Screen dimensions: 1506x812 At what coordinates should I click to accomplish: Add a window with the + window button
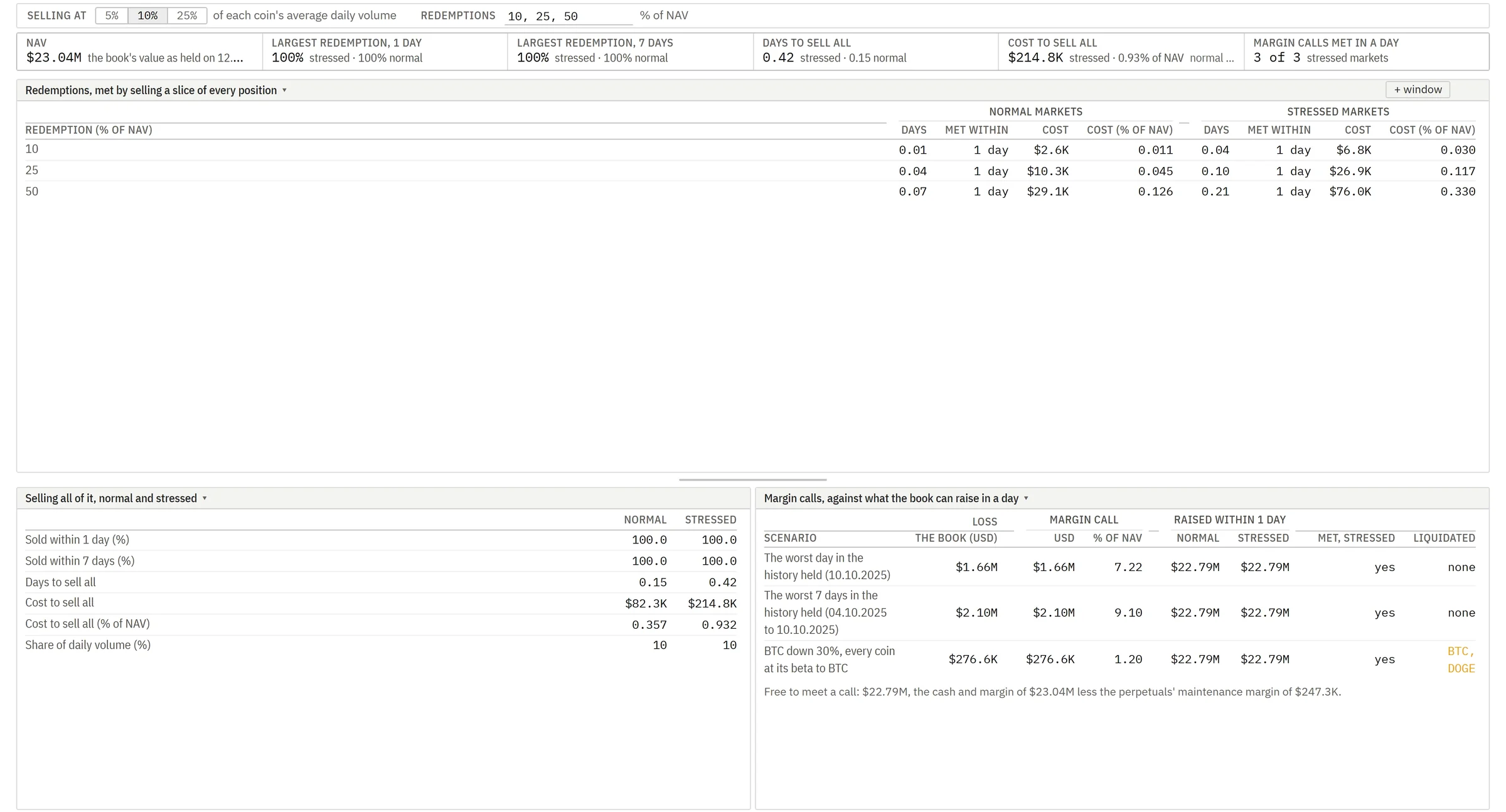tap(1418, 90)
